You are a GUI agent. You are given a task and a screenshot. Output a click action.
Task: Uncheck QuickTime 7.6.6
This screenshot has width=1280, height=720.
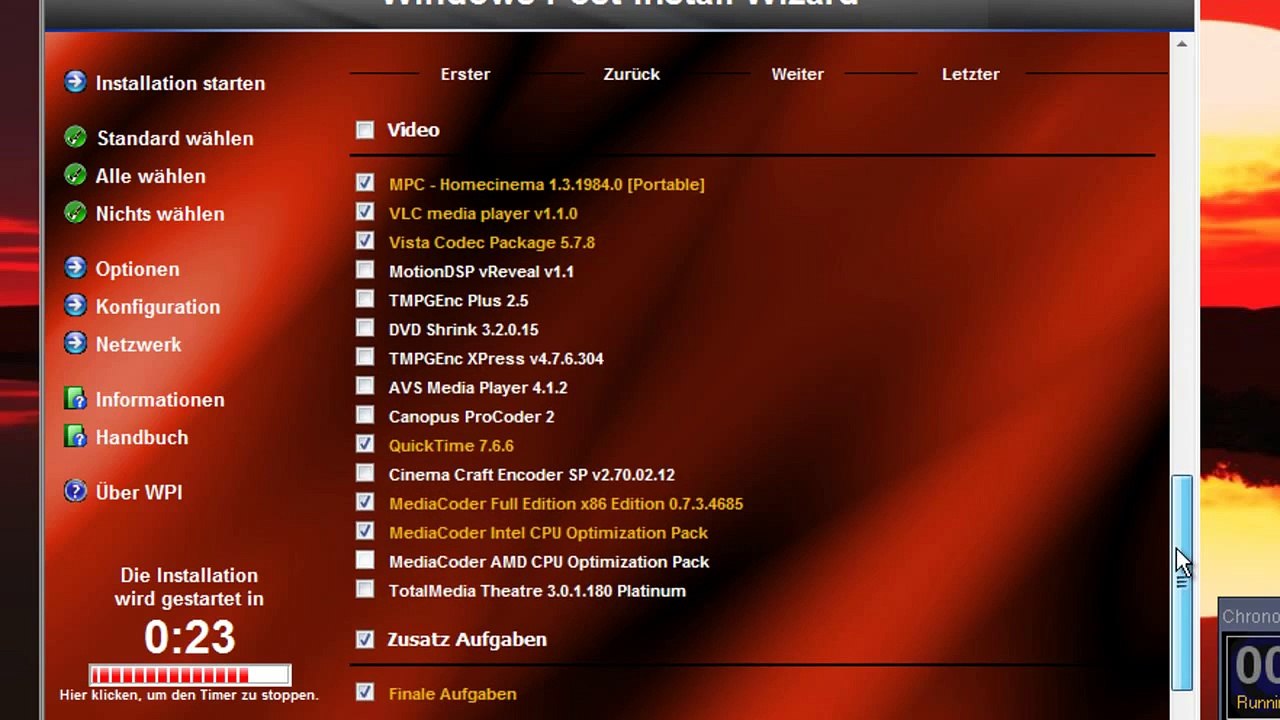click(x=365, y=444)
